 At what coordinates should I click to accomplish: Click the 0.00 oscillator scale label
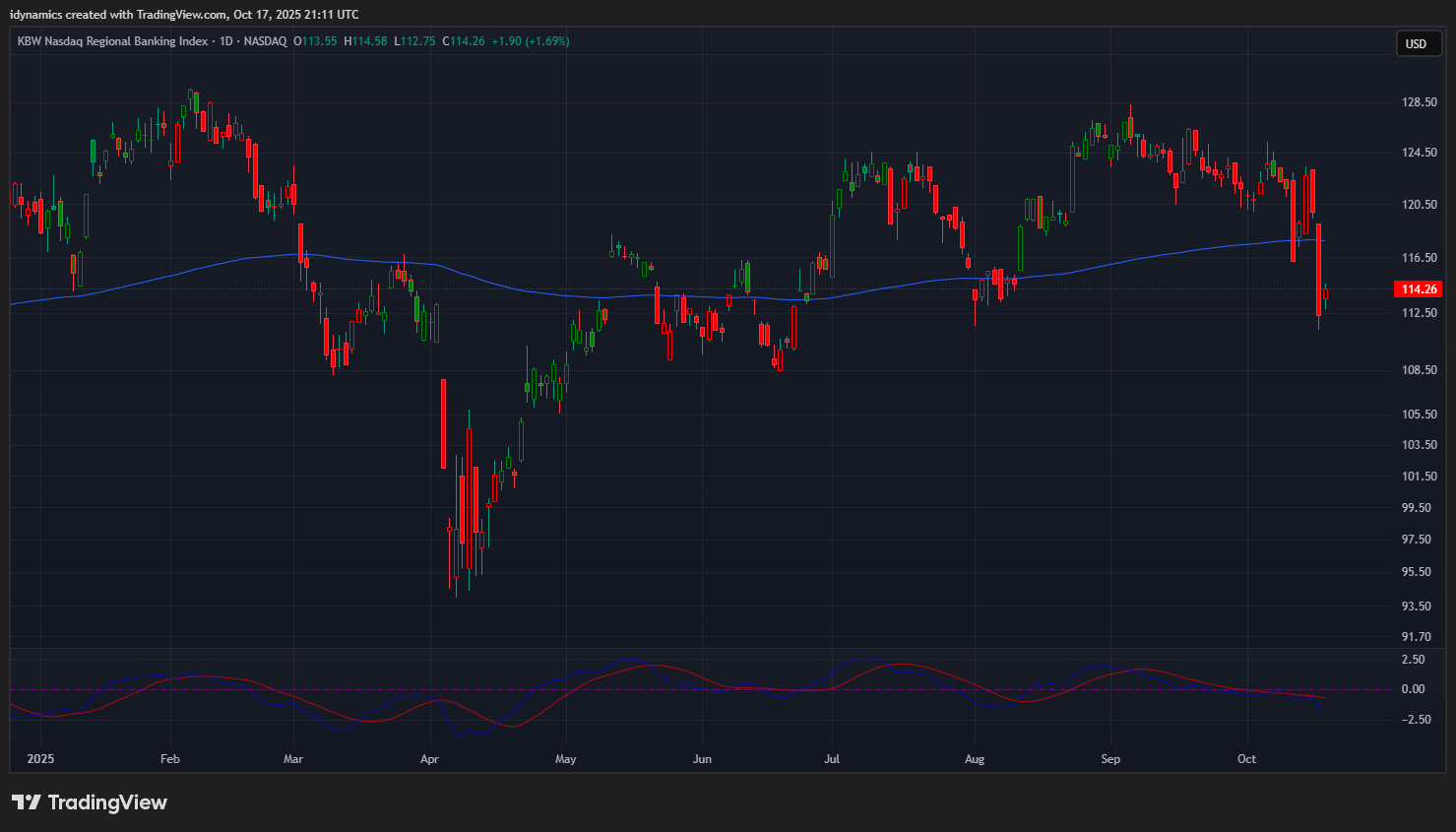[1413, 689]
